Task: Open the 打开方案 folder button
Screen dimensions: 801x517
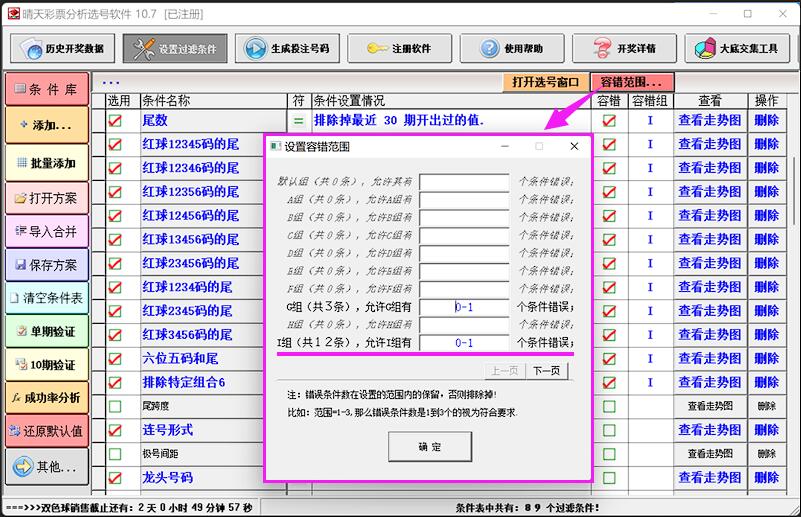Action: [x=46, y=198]
